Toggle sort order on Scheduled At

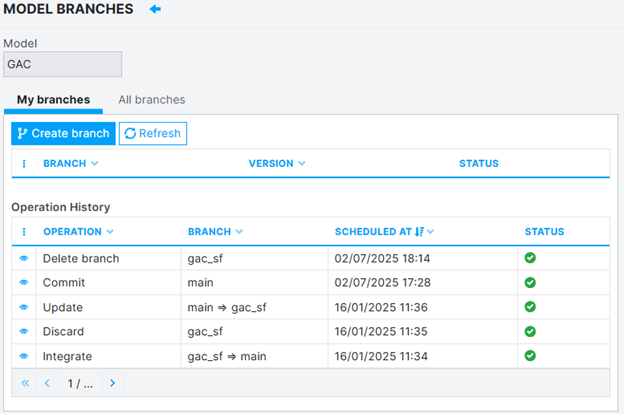pos(419,232)
